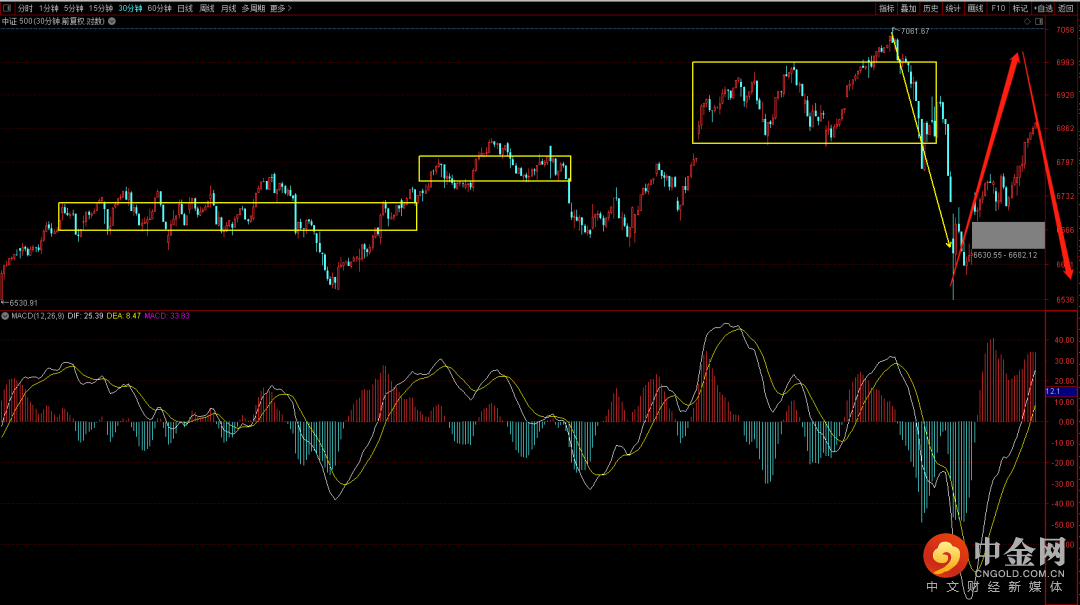The width and height of the screenshot is (1080, 605).
Task: Open the 画线 drawing tools
Action: 975,8
